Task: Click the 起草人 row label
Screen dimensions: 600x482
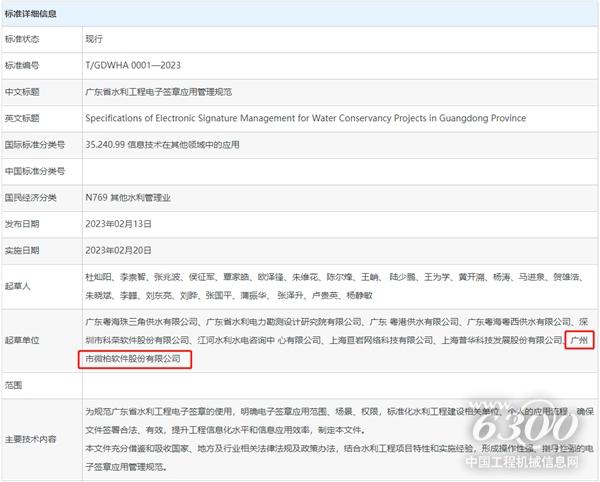Action: click(x=19, y=286)
